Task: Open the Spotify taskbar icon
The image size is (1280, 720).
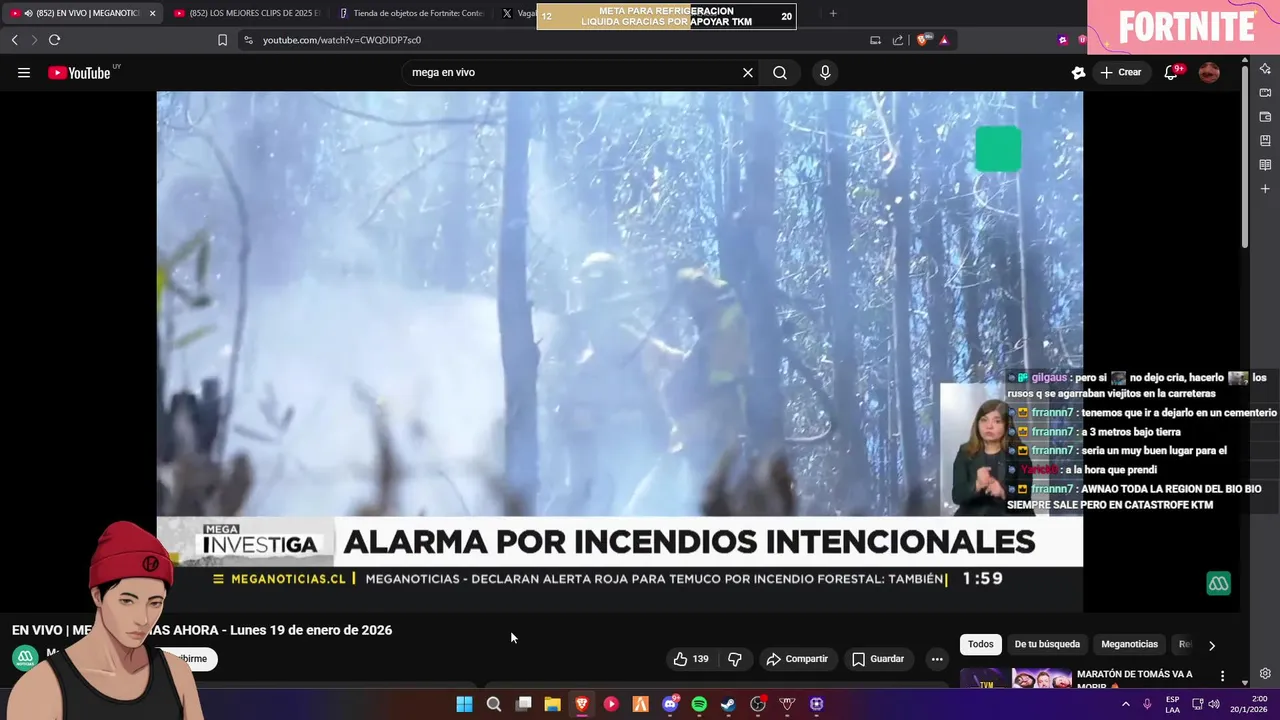Action: pos(699,704)
